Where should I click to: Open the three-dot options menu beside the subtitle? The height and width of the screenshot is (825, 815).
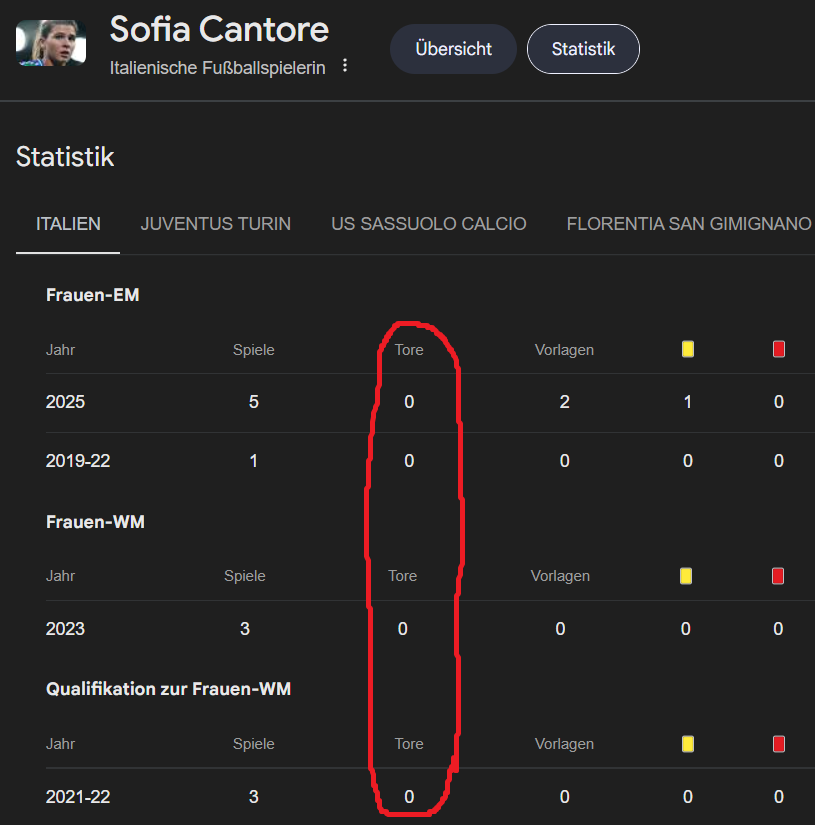coord(345,66)
